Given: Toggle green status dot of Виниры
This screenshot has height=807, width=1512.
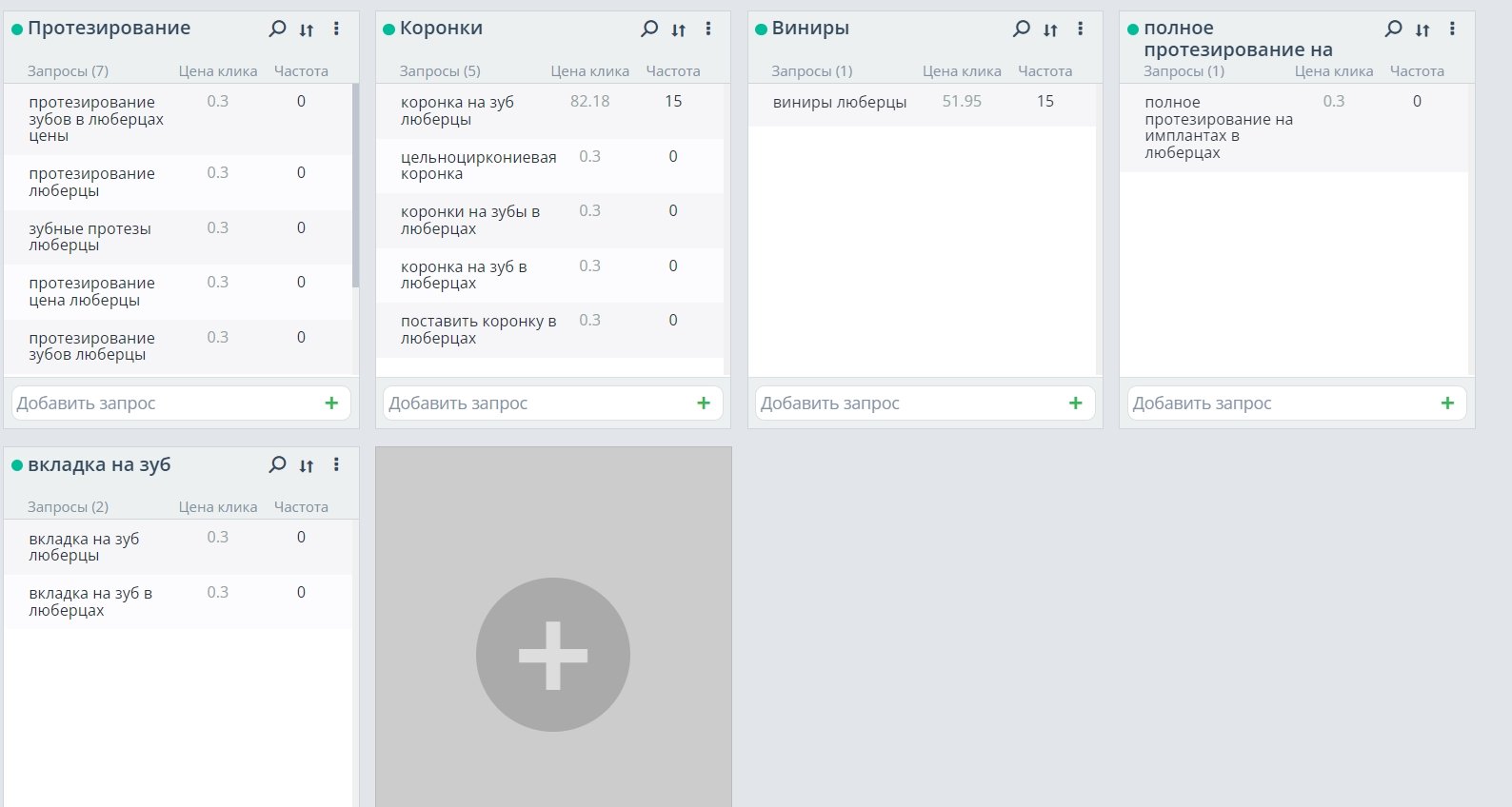Looking at the screenshot, I should tap(761, 30).
